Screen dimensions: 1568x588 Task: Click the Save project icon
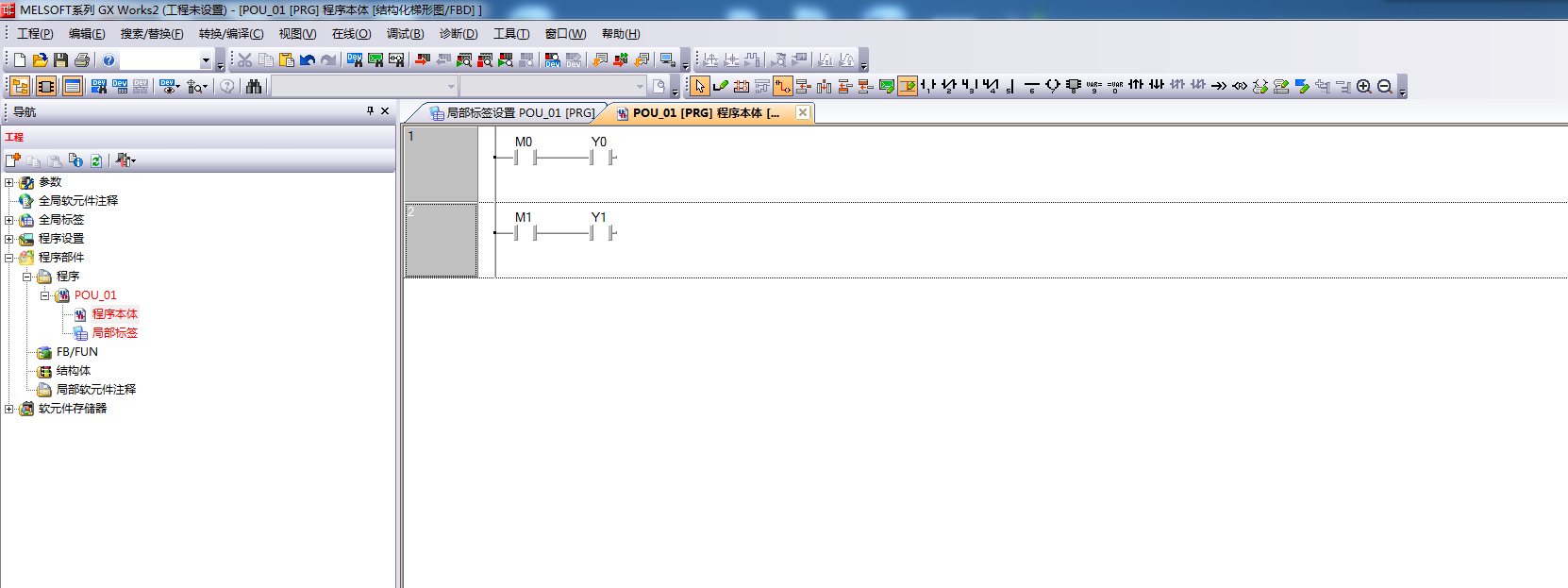61,60
